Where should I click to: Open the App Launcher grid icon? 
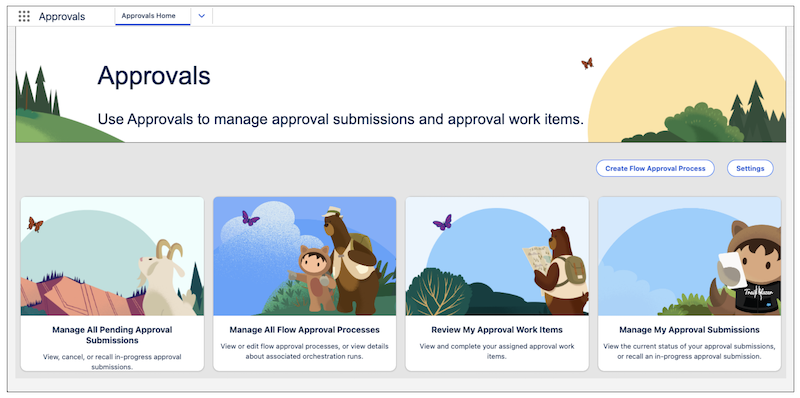24,16
